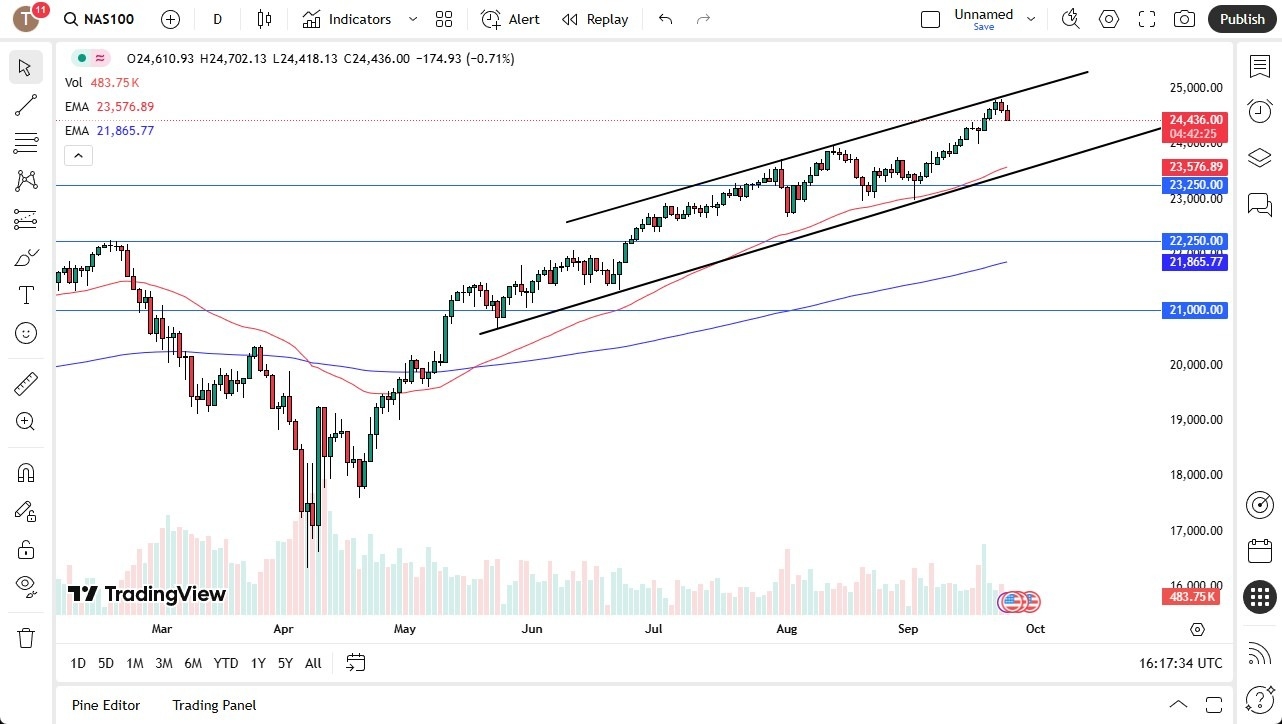Click the Publish button
Screen dimensions: 1282x724
click(1242, 19)
